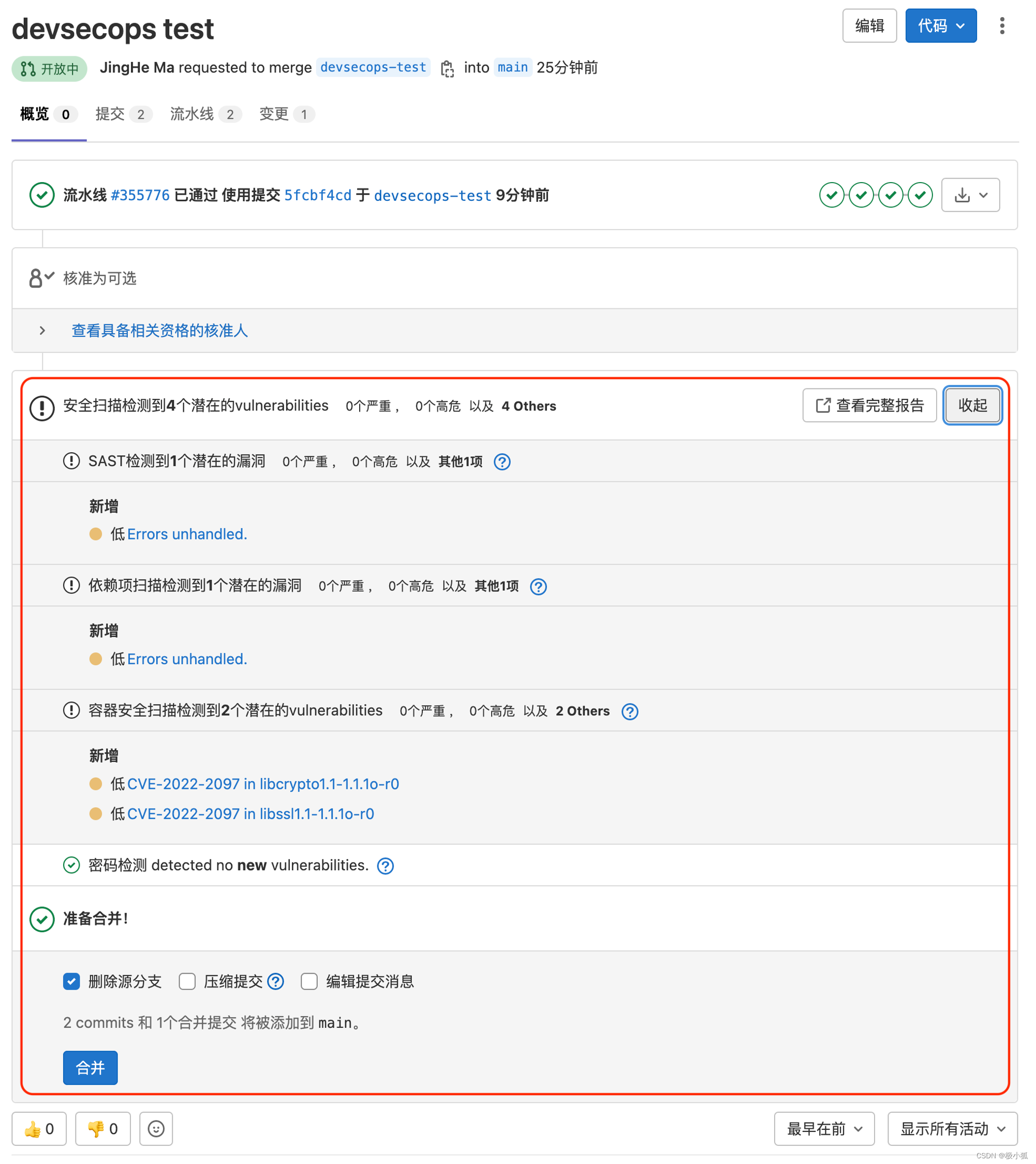Open 显示所有活动 filter dropdown
This screenshot has width=1036, height=1164.
tap(952, 1128)
